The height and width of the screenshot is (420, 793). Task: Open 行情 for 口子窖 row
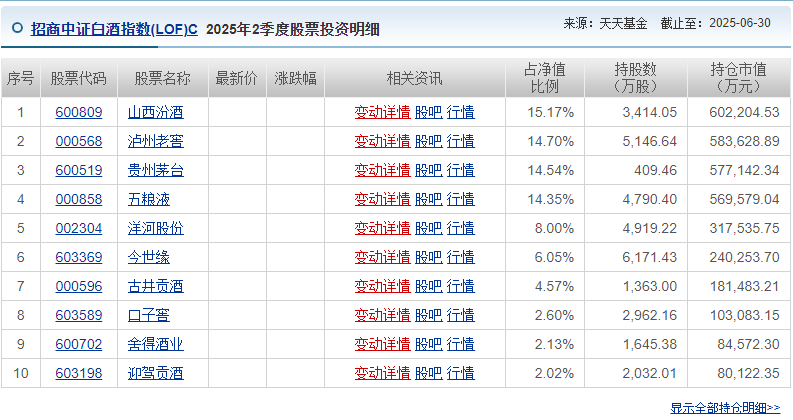(x=461, y=315)
